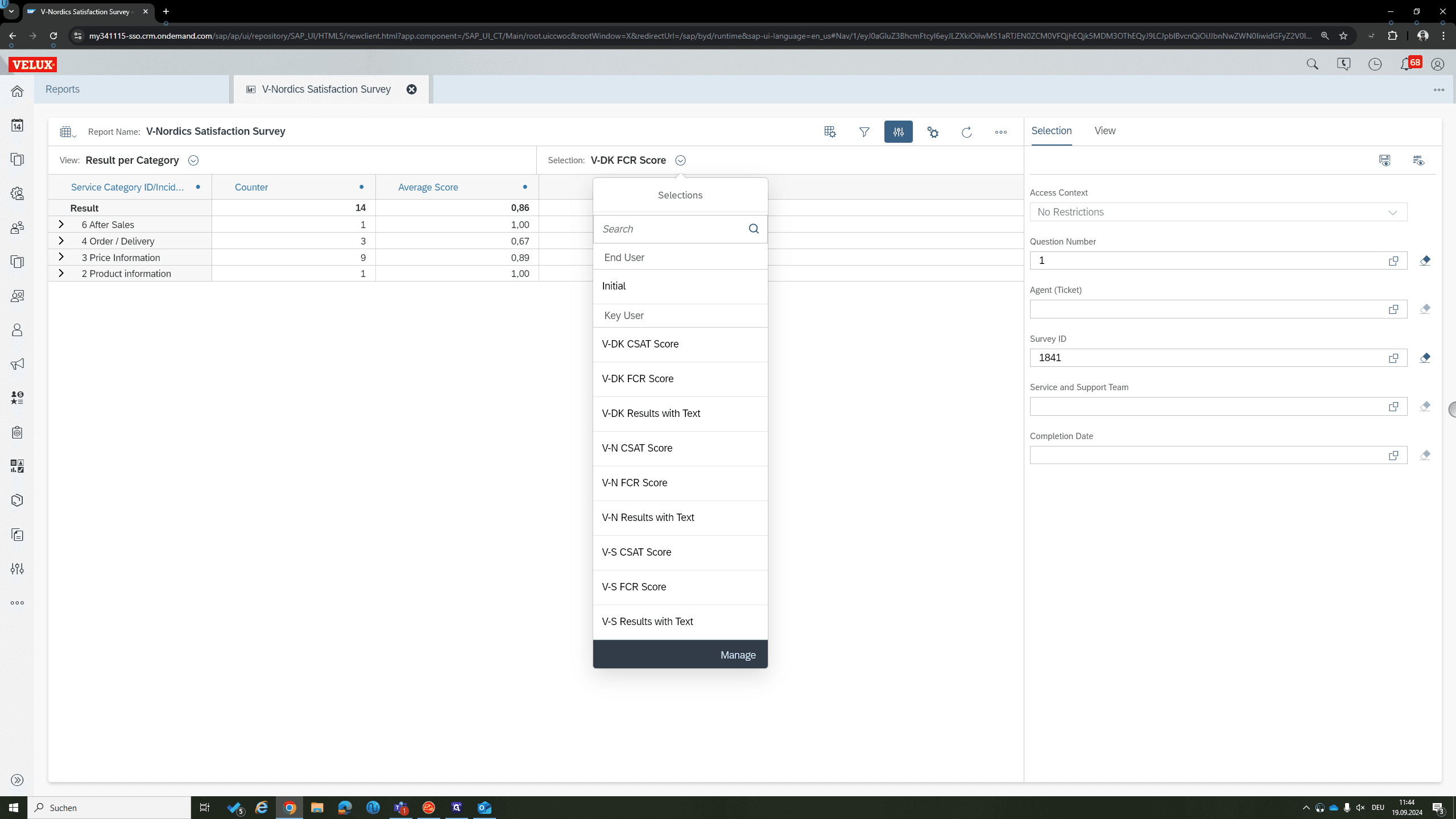Open the report settings gear icon
This screenshot has width=1456, height=819.
tap(933, 132)
